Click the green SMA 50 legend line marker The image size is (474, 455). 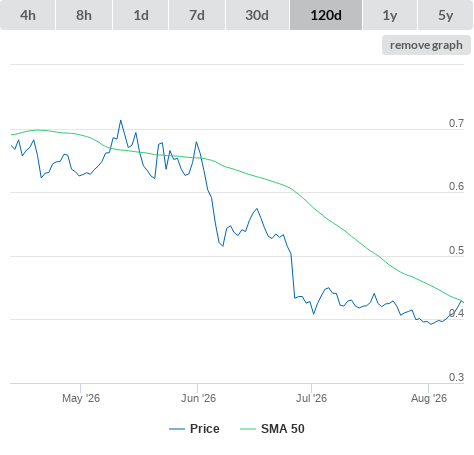248,429
